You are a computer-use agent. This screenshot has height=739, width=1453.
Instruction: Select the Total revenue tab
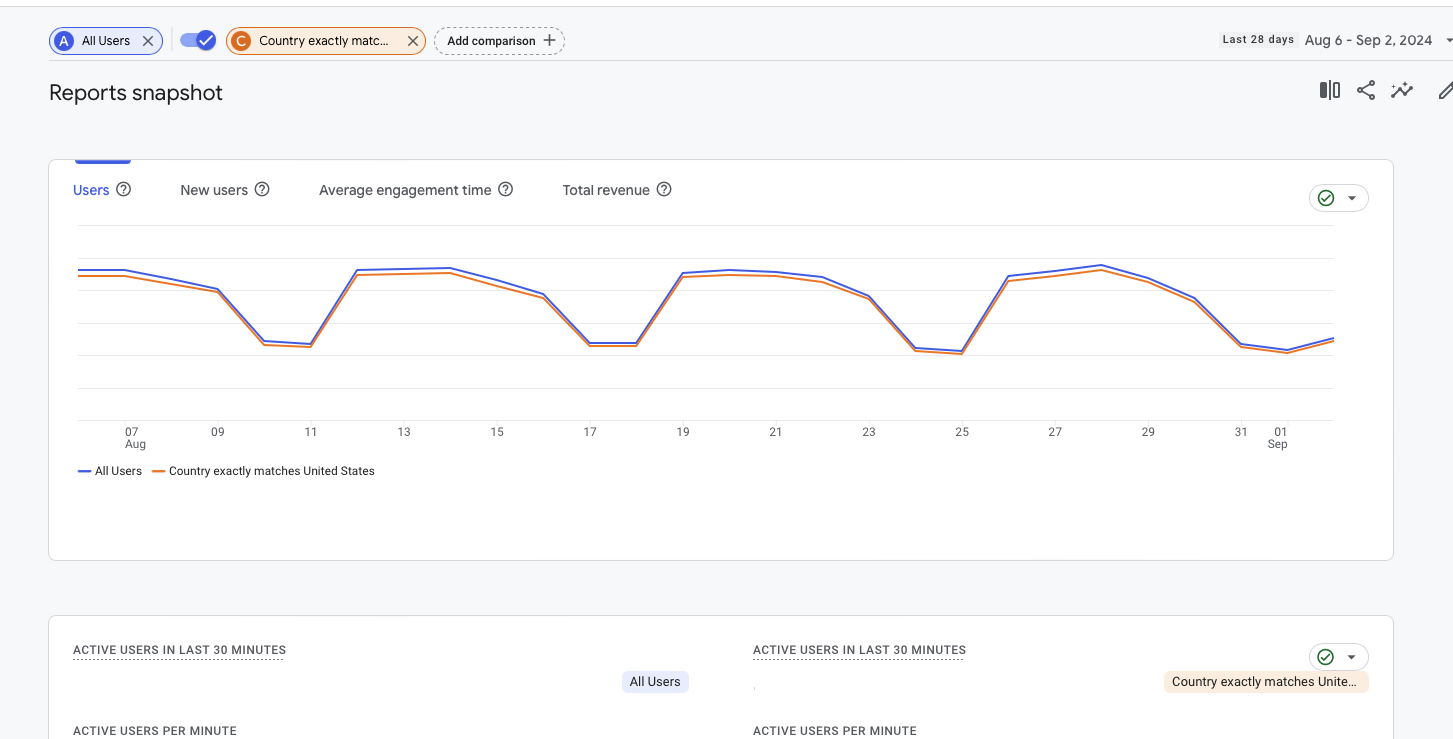coord(606,190)
